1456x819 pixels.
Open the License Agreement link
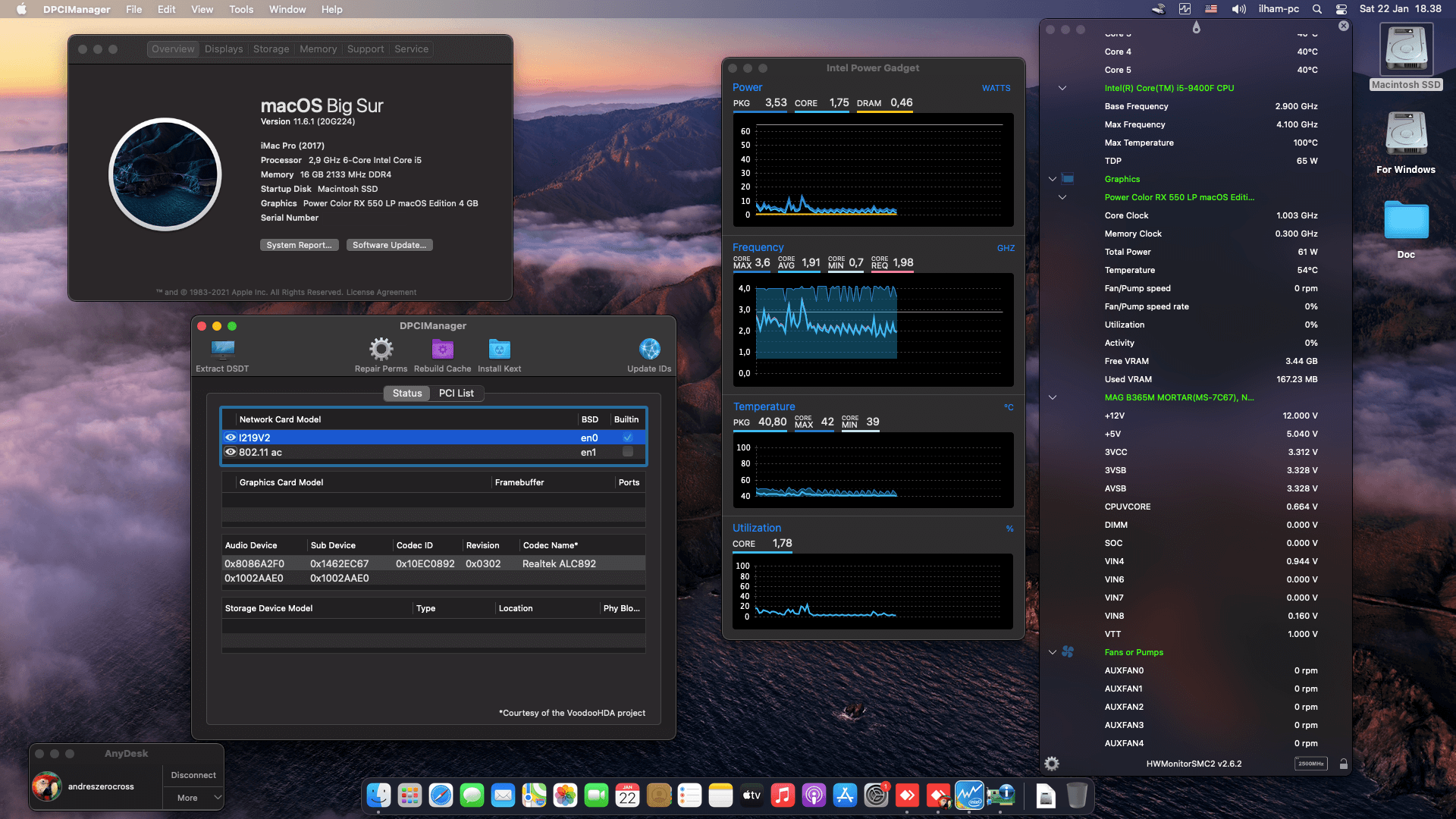(x=381, y=292)
